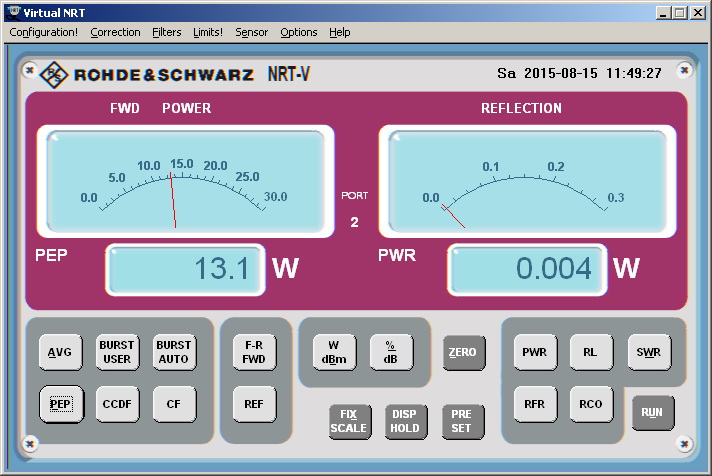Click the PORT 2 indicator
The image size is (712, 476).
click(x=355, y=209)
